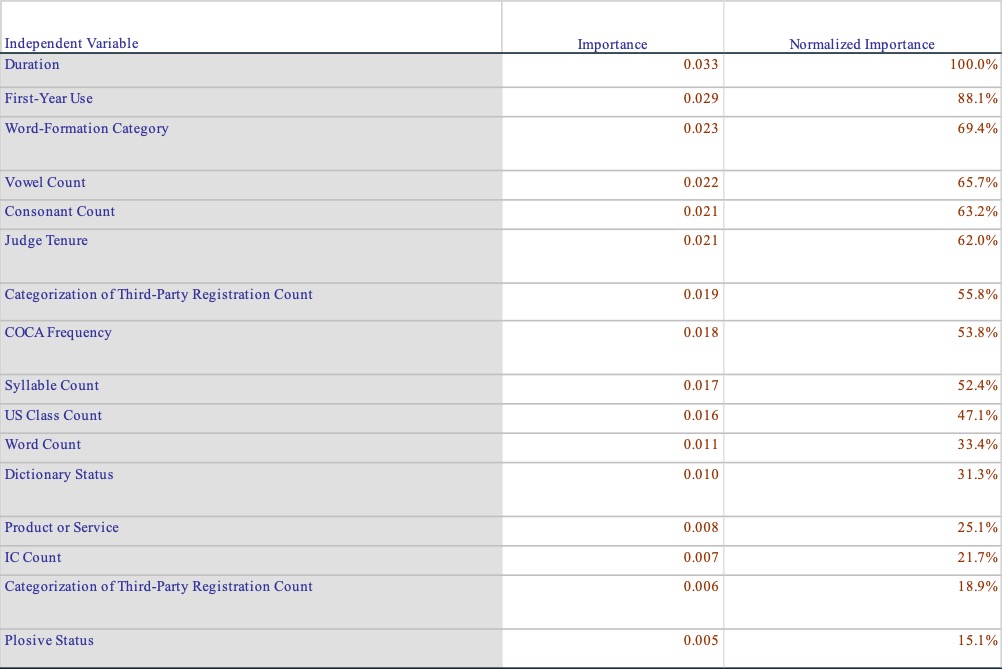Viewport: 1002px width, 669px height.
Task: Select the 0.033 importance value for Duration
Action: tap(700, 65)
